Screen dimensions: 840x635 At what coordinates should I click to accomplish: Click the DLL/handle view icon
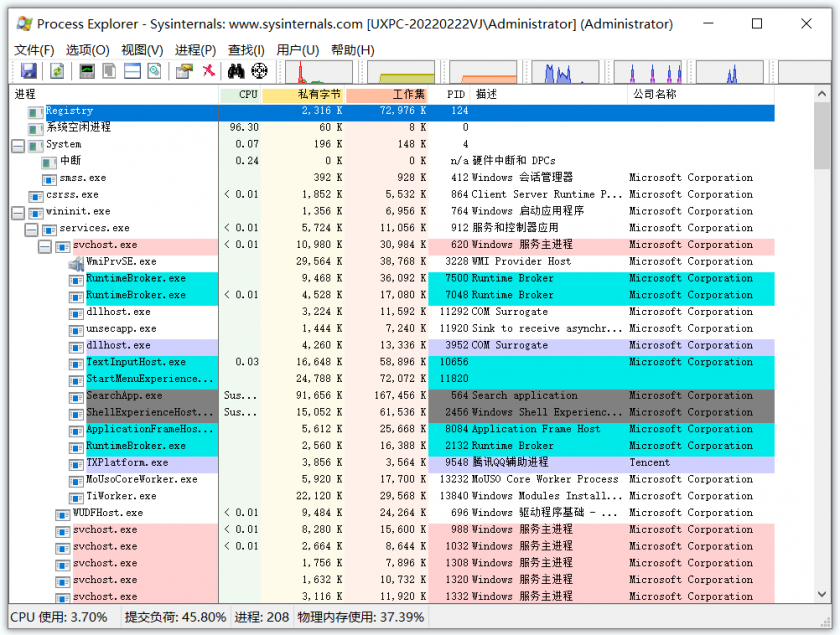click(x=154, y=71)
